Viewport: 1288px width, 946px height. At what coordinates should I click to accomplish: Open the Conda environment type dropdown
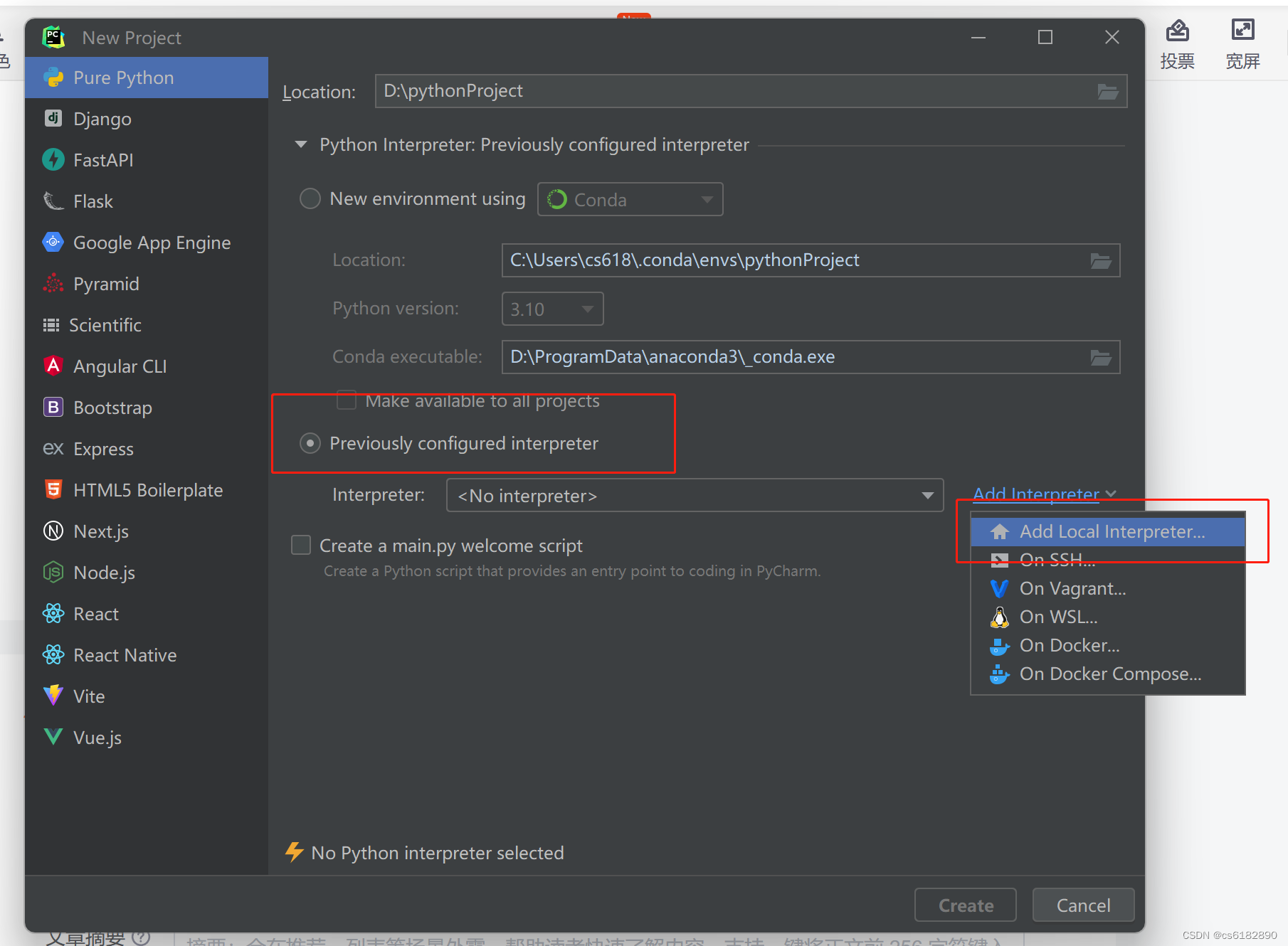[x=630, y=199]
